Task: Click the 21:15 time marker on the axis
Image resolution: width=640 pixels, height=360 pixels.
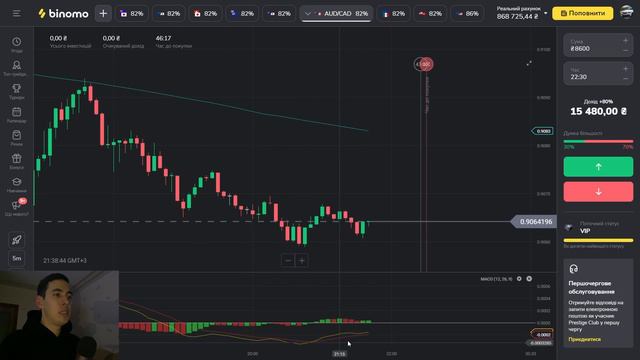Action: [339, 353]
